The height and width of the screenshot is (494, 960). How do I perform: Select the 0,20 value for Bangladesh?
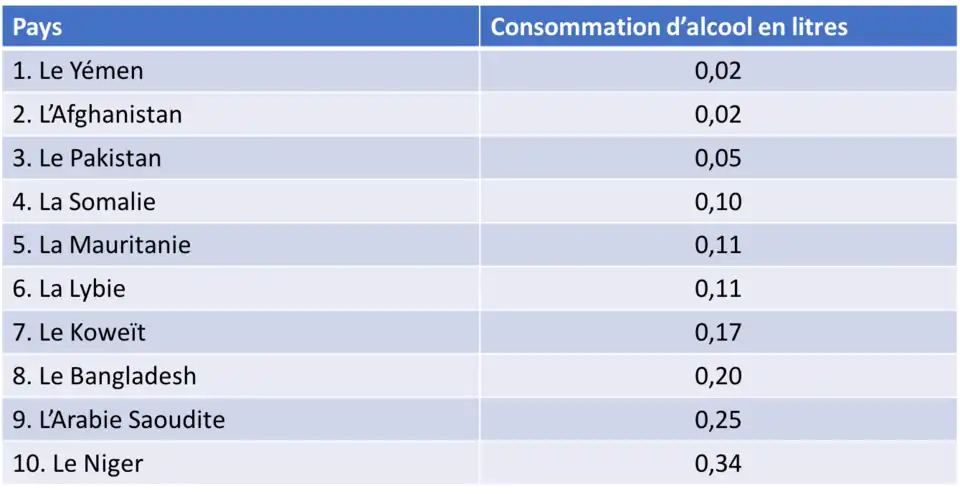(x=718, y=376)
